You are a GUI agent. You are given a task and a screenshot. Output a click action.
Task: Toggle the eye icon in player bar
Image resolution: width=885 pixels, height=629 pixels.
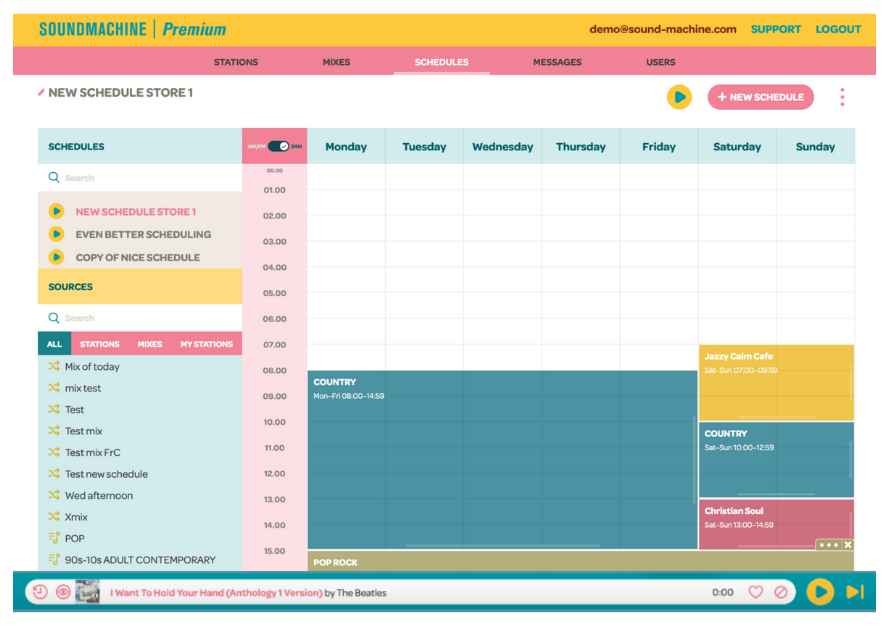coord(63,592)
